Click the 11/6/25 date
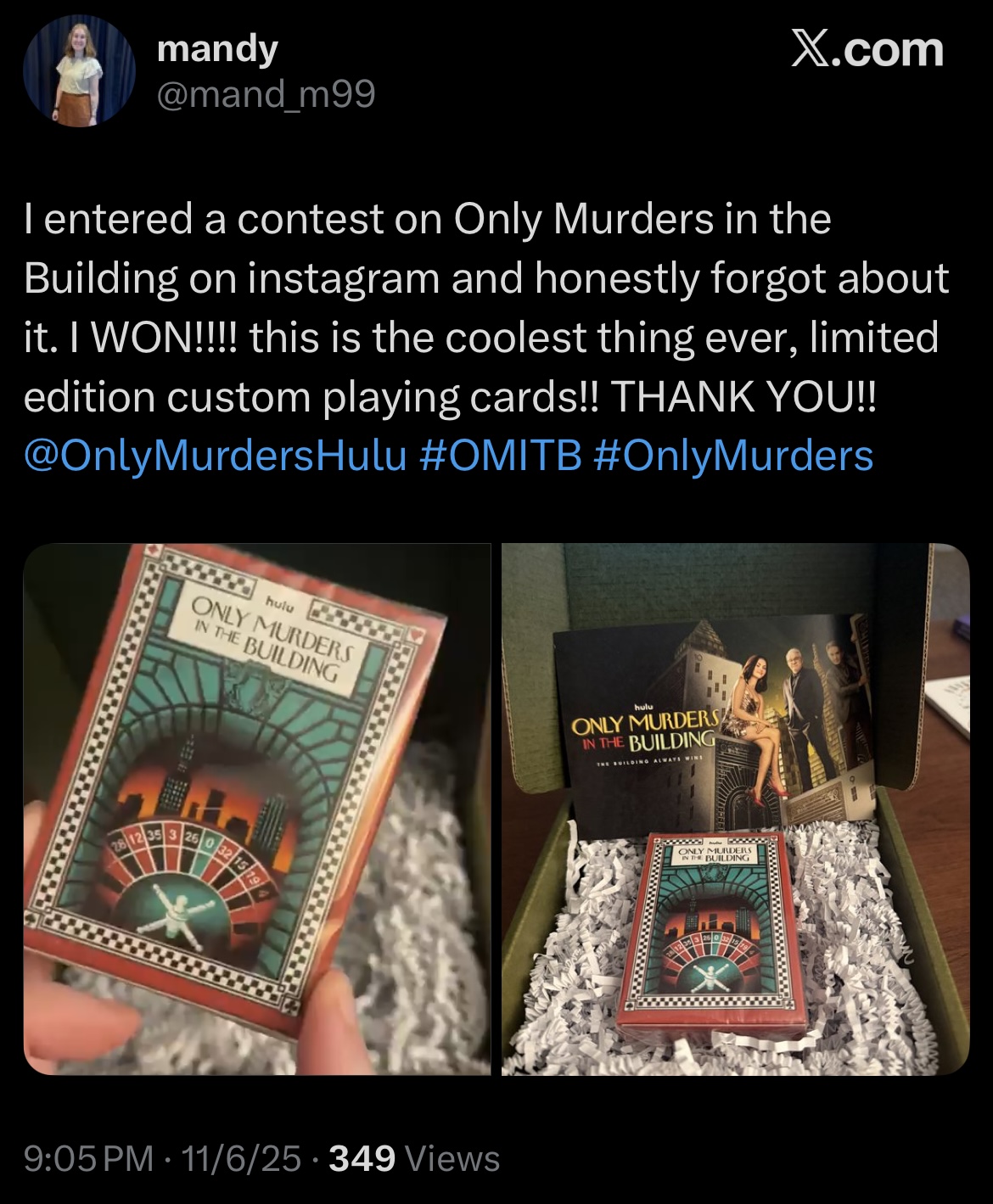Viewport: 993px width, 1204px height. (x=237, y=1158)
